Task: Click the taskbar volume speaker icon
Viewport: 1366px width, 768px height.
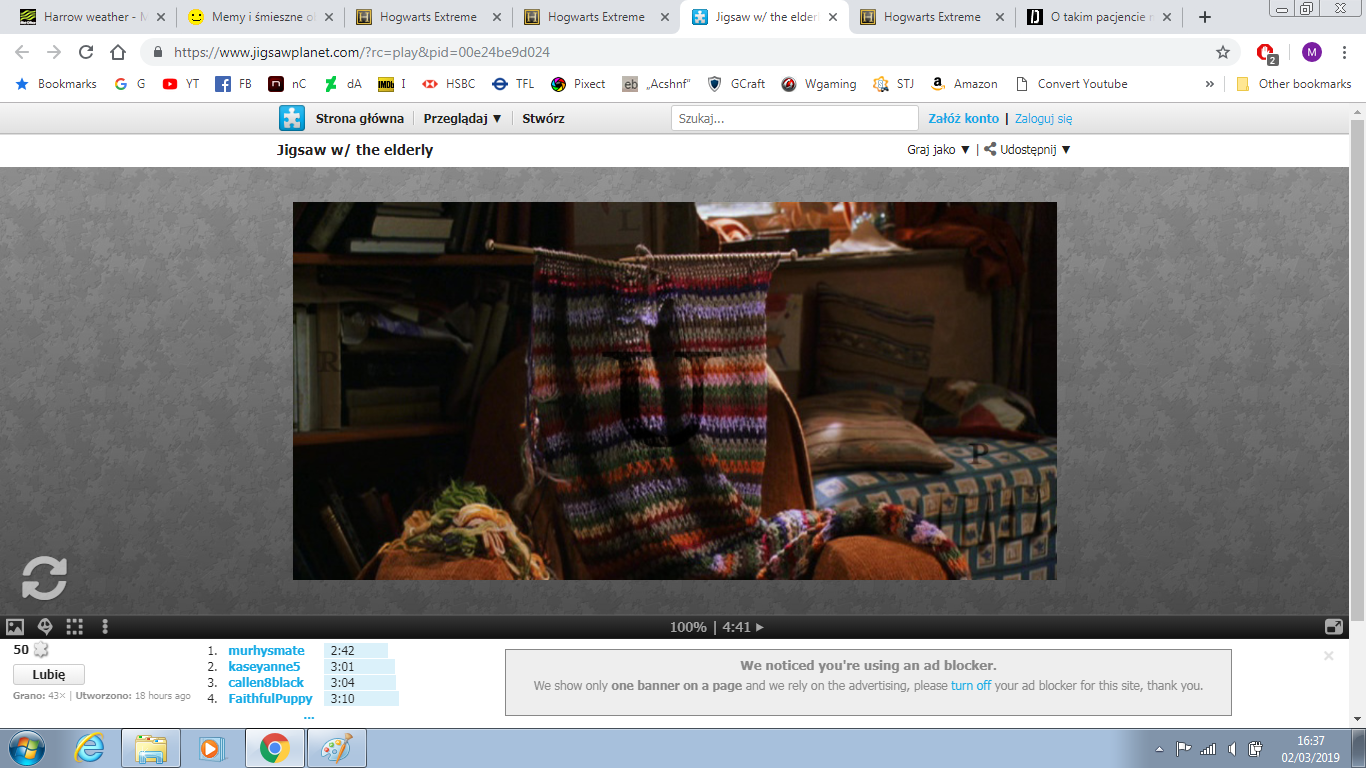Action: 1232,749
